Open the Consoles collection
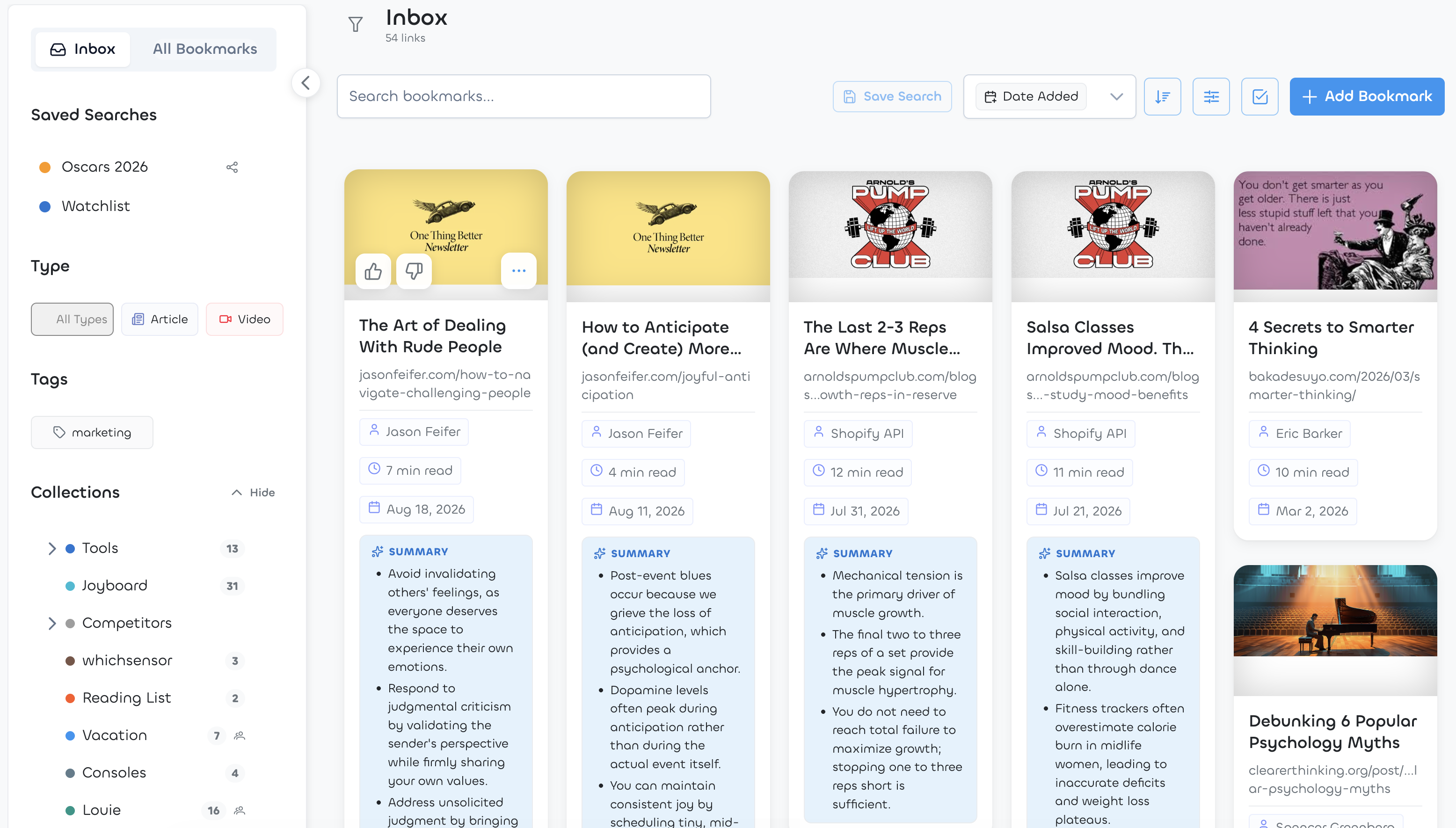 click(114, 773)
